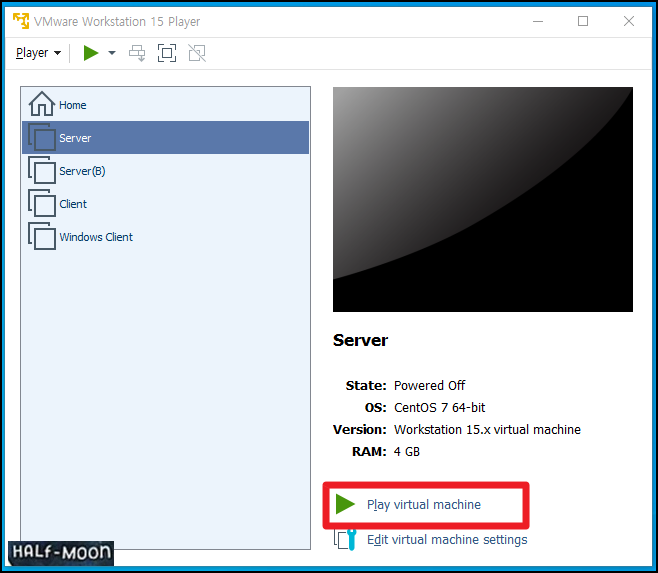
Task: Click the 'Powered Off' state text
Action: click(x=429, y=385)
